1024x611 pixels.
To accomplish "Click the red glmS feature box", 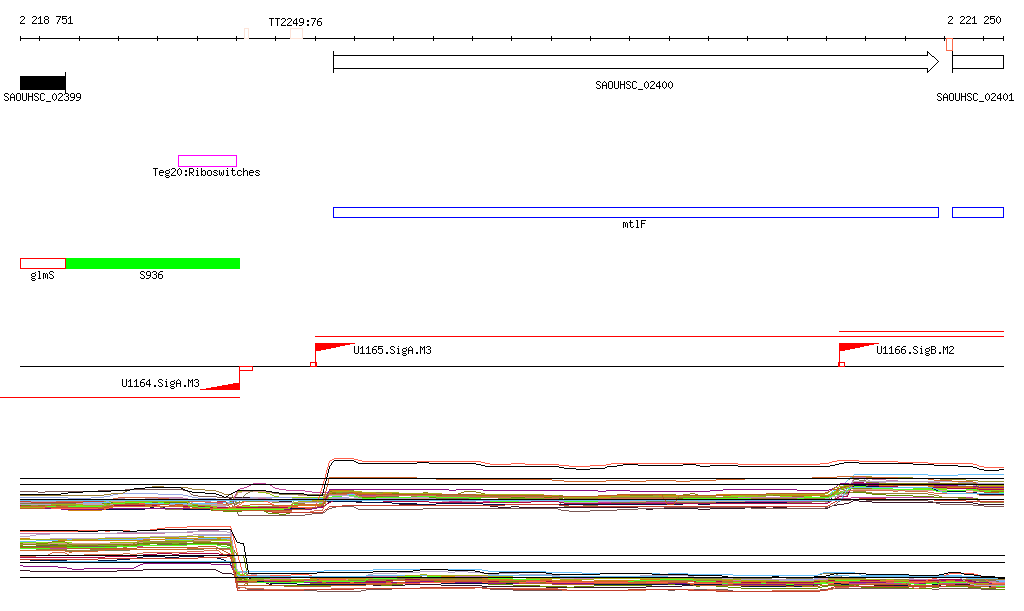I will (x=42, y=263).
